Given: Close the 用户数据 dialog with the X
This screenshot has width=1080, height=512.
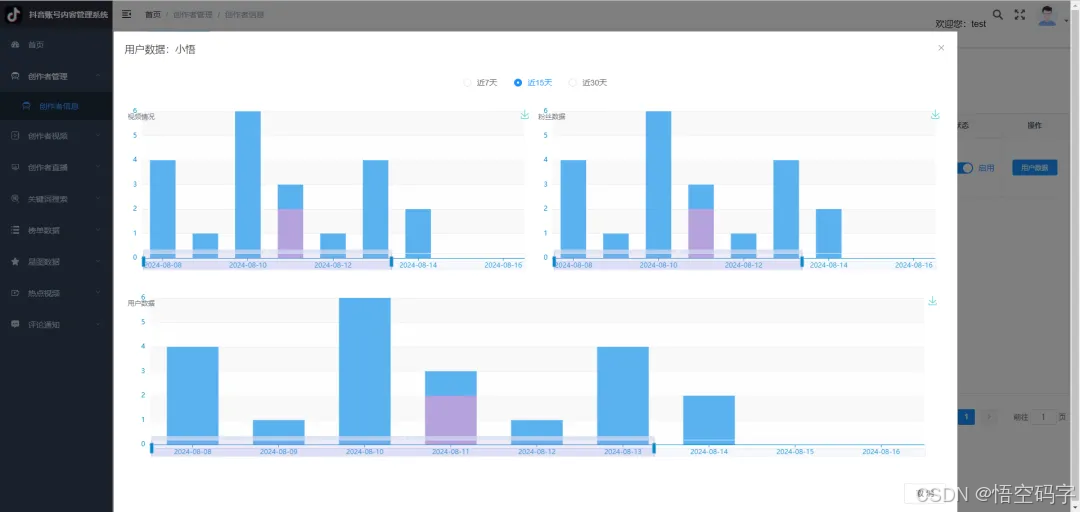Looking at the screenshot, I should point(941,48).
